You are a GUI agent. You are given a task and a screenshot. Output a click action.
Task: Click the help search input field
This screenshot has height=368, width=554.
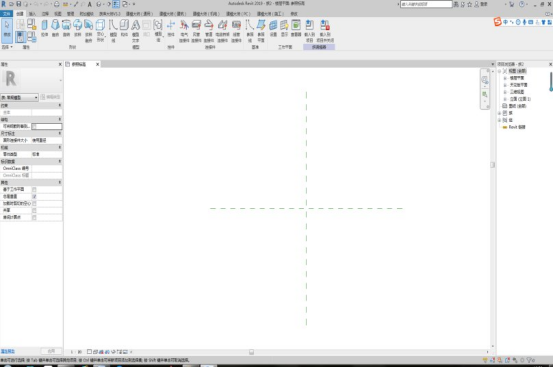[x=426, y=4]
